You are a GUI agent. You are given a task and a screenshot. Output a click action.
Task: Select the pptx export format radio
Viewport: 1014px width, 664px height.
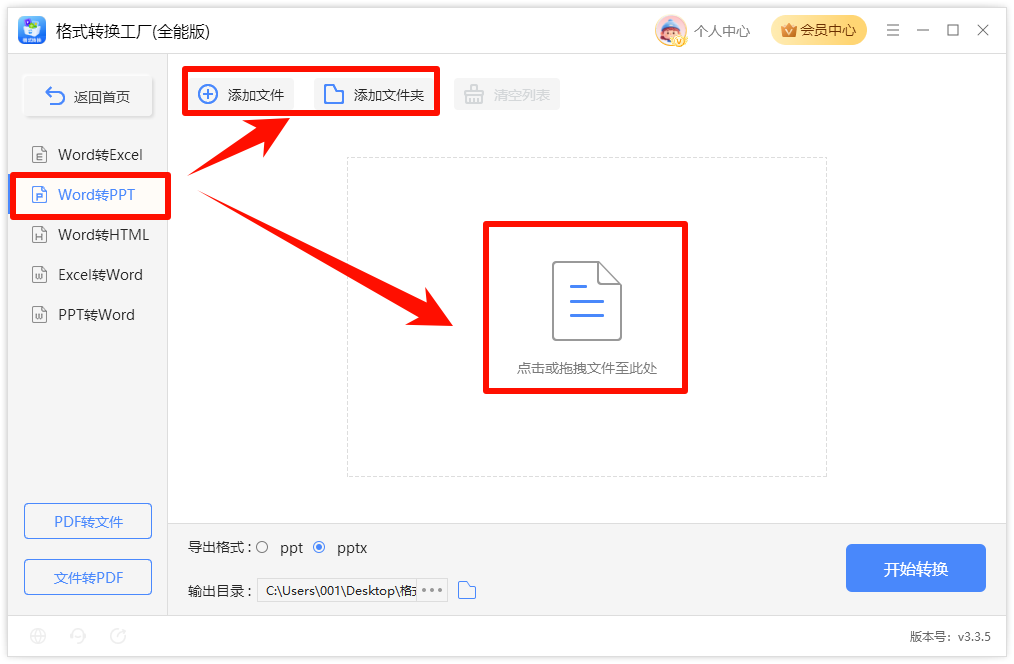point(319,548)
